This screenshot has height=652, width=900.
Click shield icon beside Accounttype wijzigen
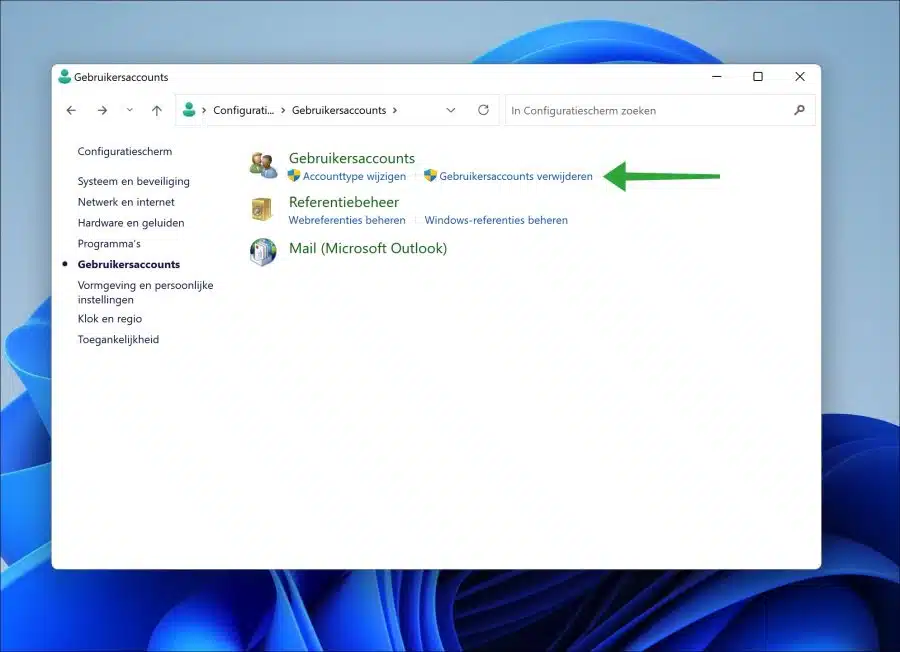click(294, 176)
